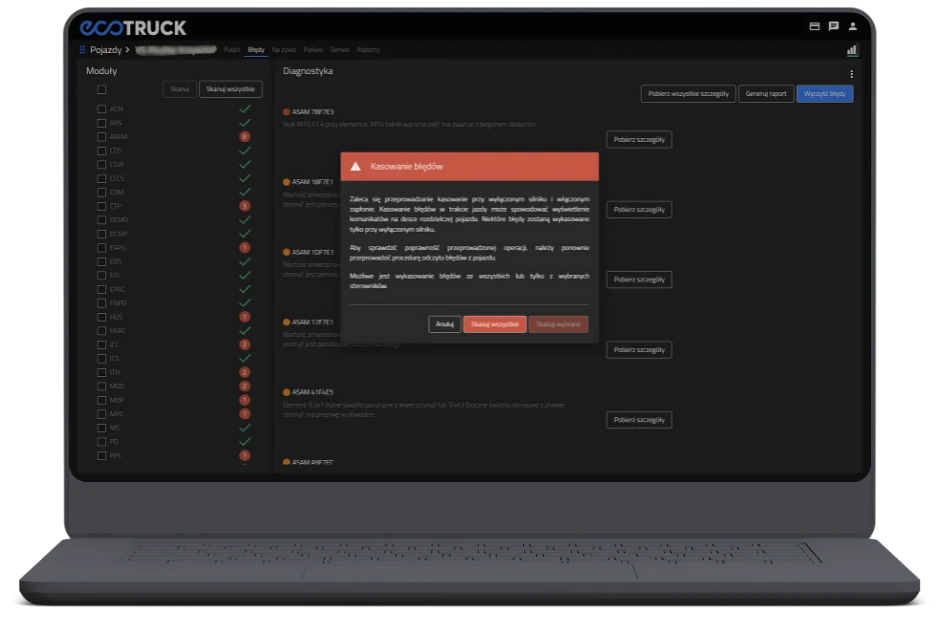
Task: Open the Diagnostyka three-dot options menu
Action: pos(852,74)
